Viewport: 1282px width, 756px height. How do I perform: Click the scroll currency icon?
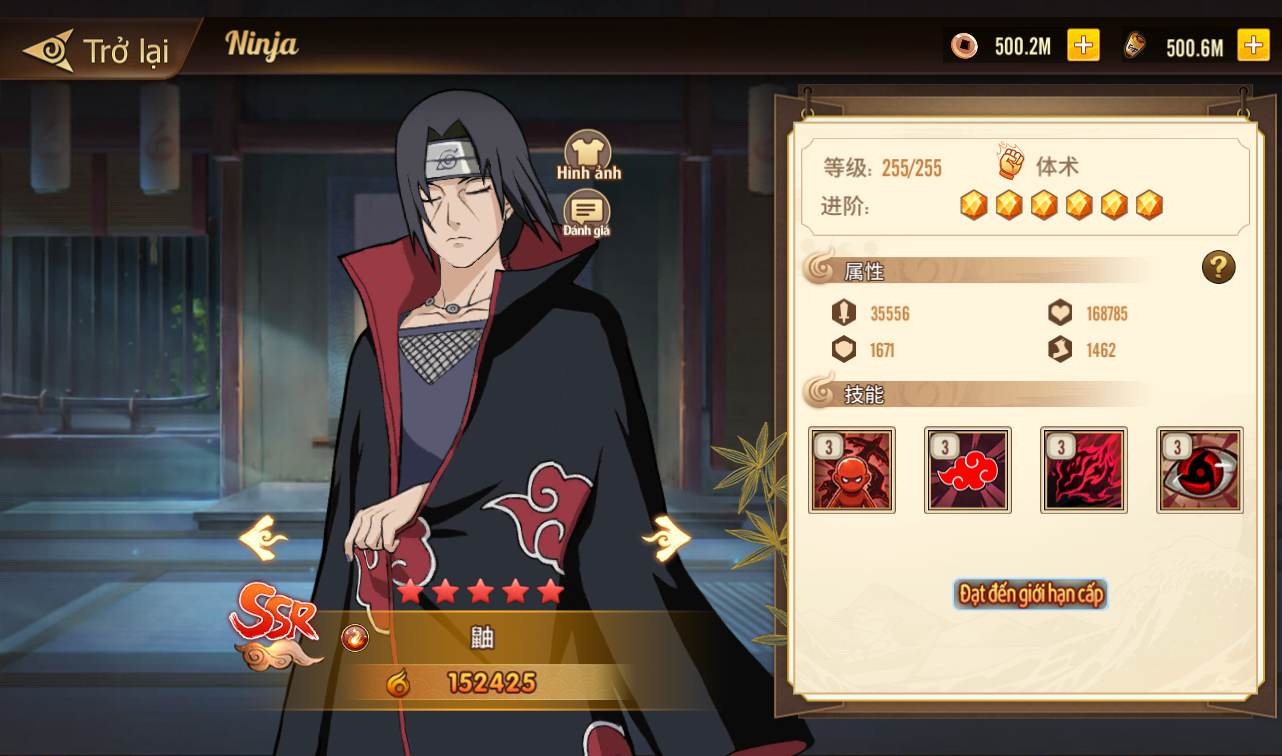(1135, 45)
